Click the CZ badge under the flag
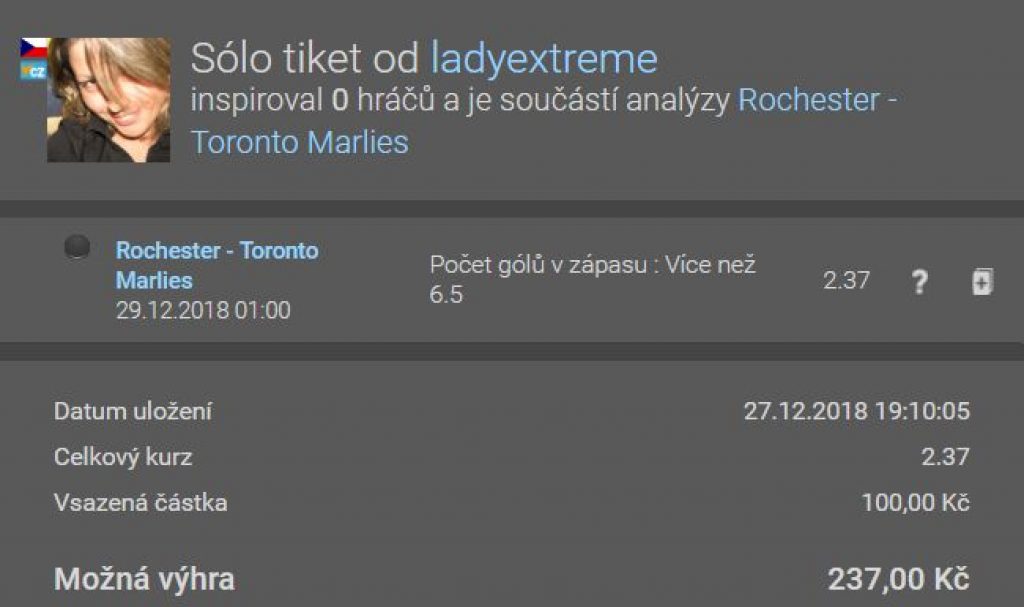The width and height of the screenshot is (1024, 607). click(x=33, y=69)
